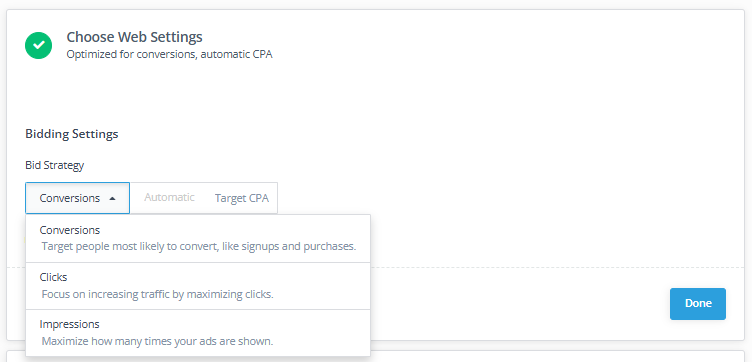The height and width of the screenshot is (362, 752).
Task: Click 'Focus on increasing traffic' description text
Action: [x=157, y=294]
